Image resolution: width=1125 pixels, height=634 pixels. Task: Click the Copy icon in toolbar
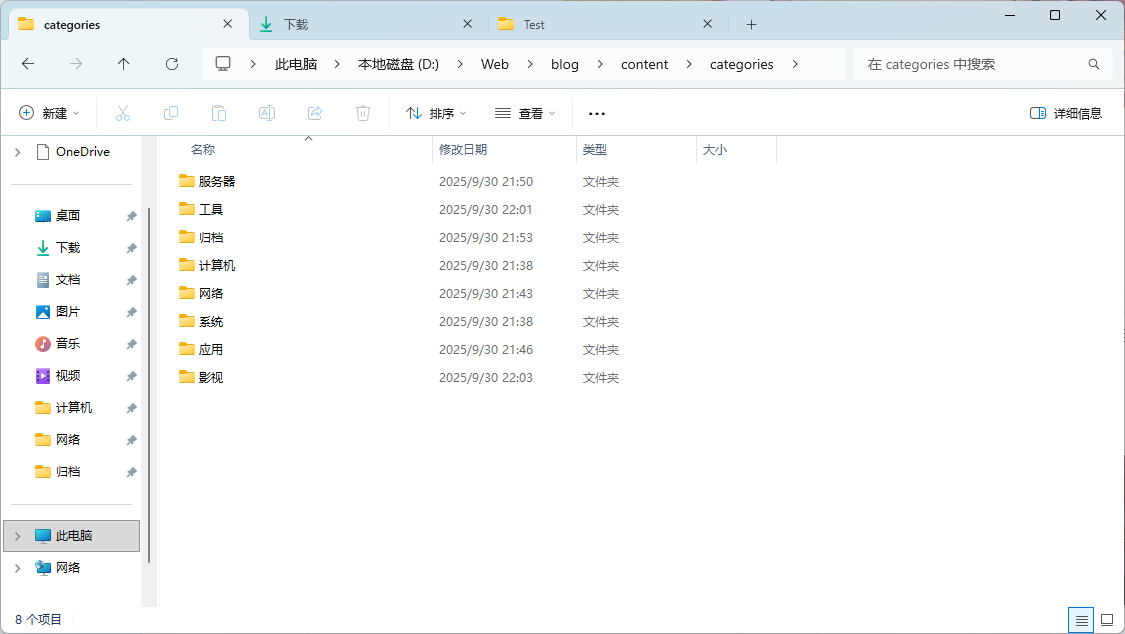pyautogui.click(x=171, y=114)
